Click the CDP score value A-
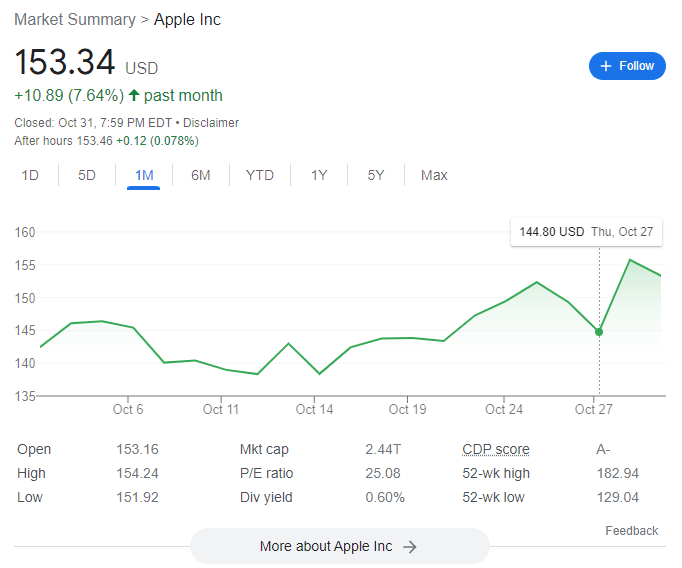The width and height of the screenshot is (682, 568). click(603, 449)
